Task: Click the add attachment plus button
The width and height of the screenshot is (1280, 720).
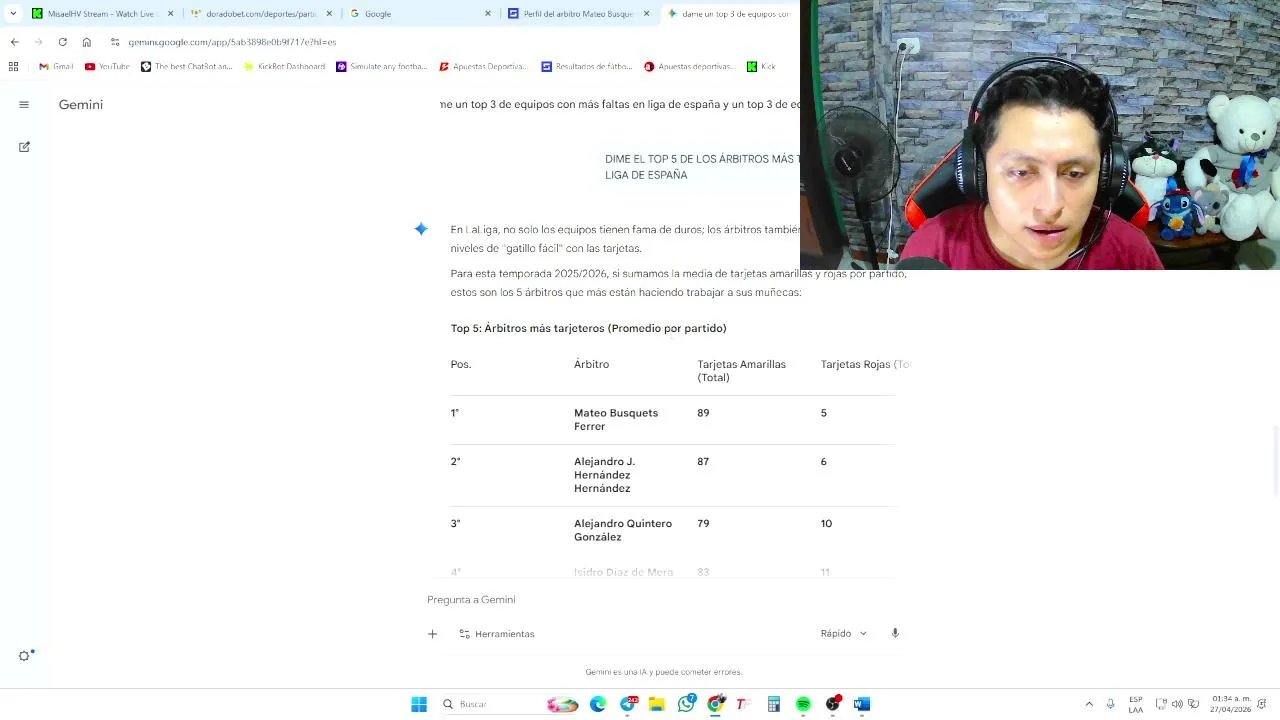Action: pyautogui.click(x=432, y=634)
